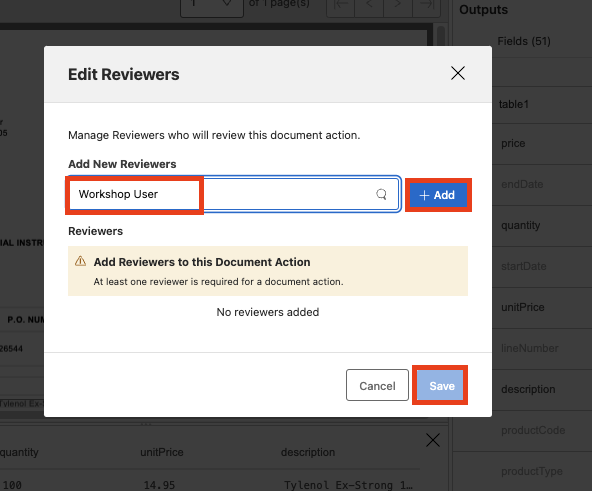Cancel editing reviewers
This screenshot has width=592, height=491.
(x=377, y=385)
